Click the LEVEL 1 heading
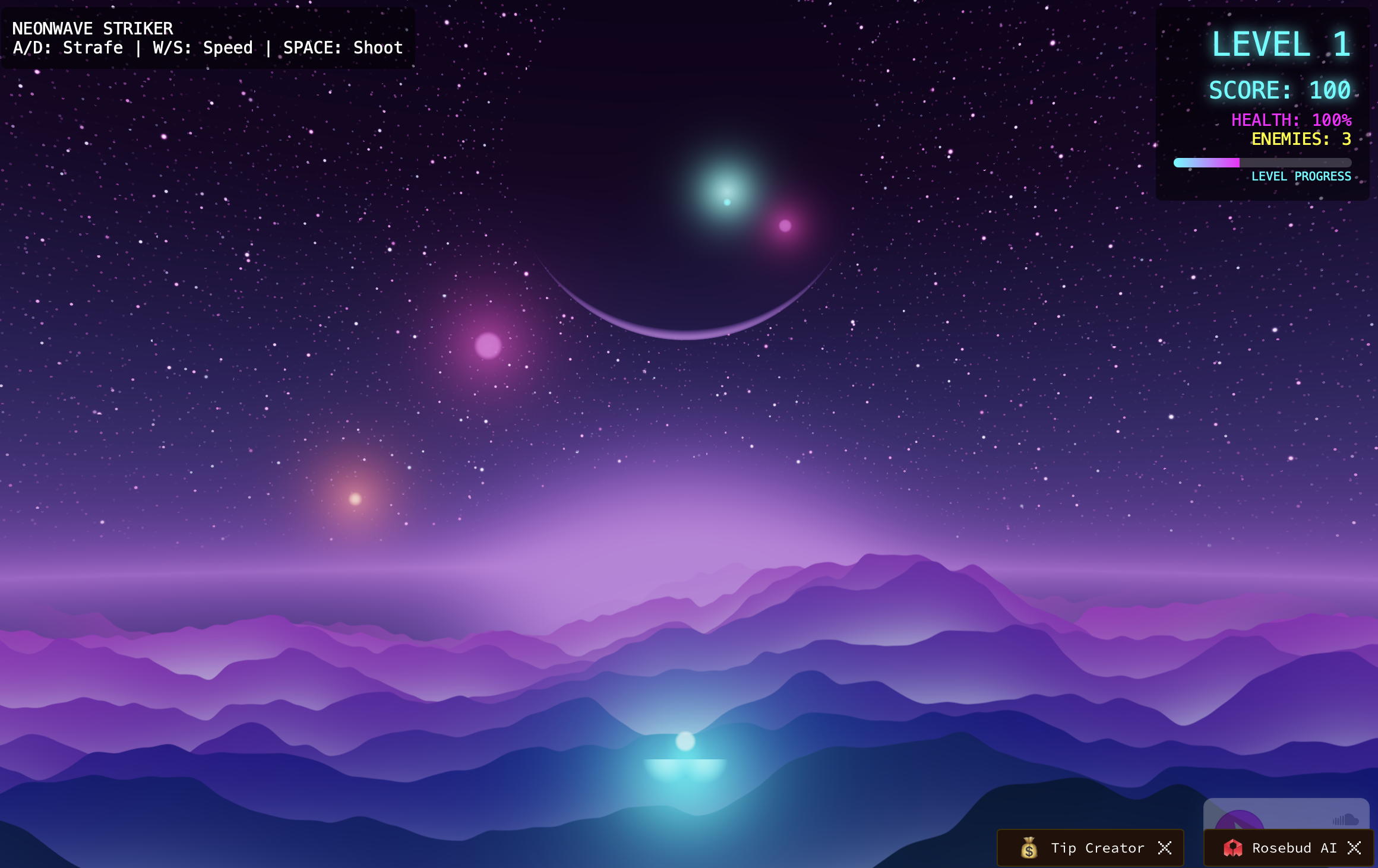 click(x=1281, y=45)
